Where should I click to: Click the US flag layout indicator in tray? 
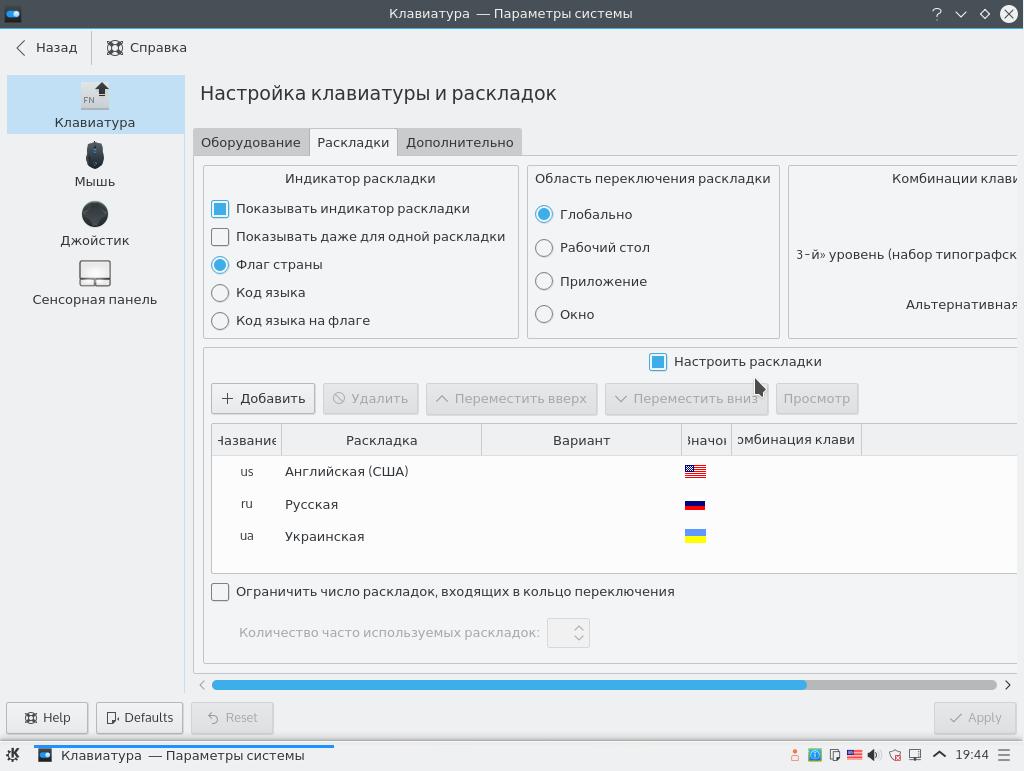tap(854, 755)
